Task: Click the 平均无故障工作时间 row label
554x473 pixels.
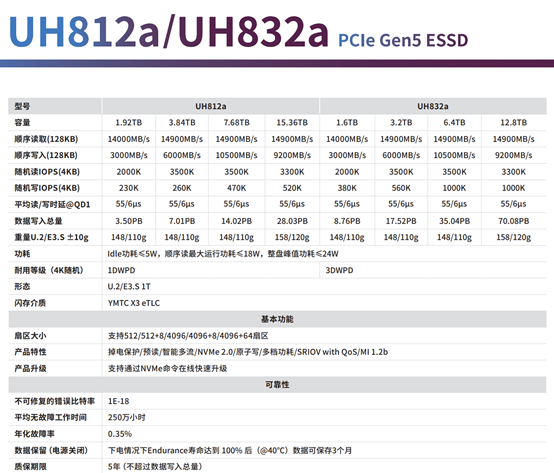Action: pos(51,418)
